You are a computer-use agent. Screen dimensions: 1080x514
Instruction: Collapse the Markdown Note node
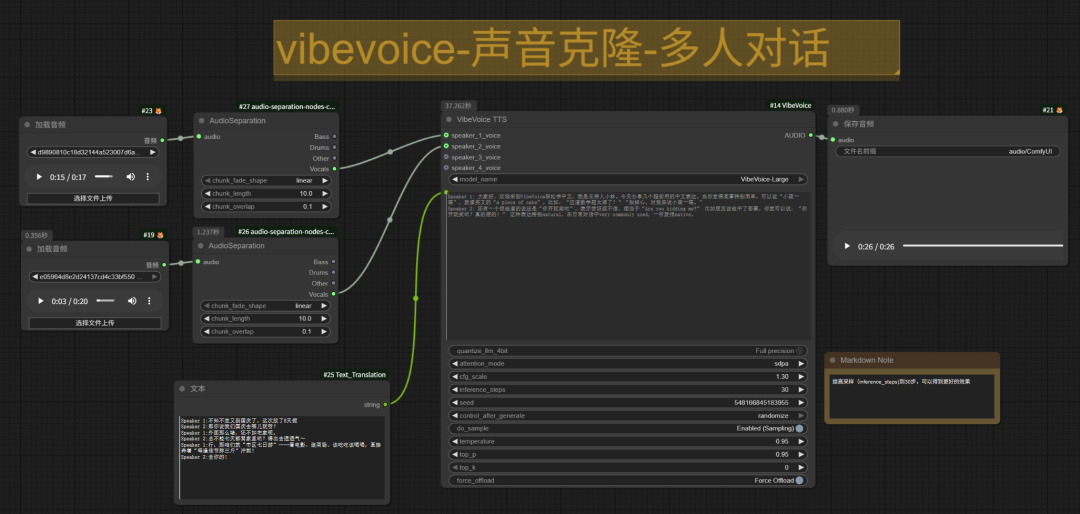pos(832,360)
